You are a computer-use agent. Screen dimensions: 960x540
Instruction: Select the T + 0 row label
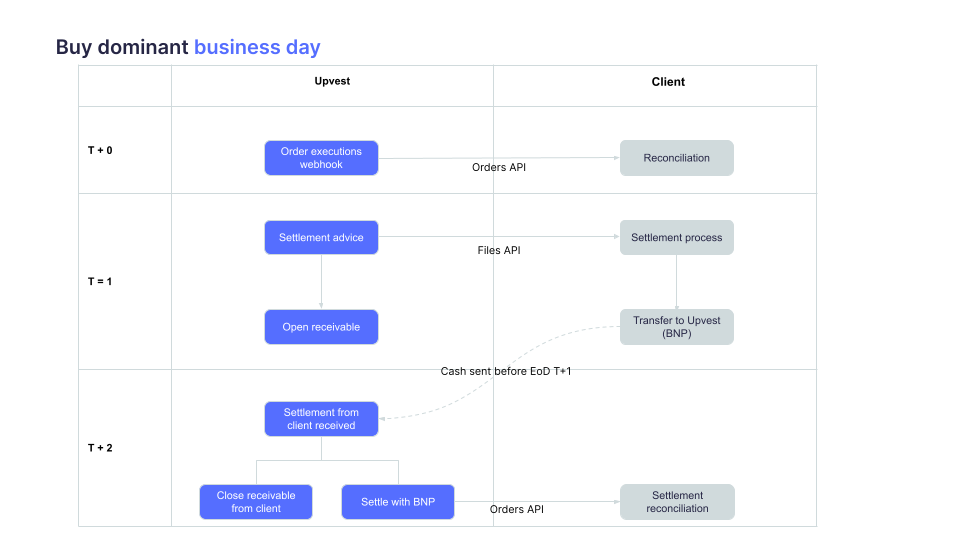100,150
